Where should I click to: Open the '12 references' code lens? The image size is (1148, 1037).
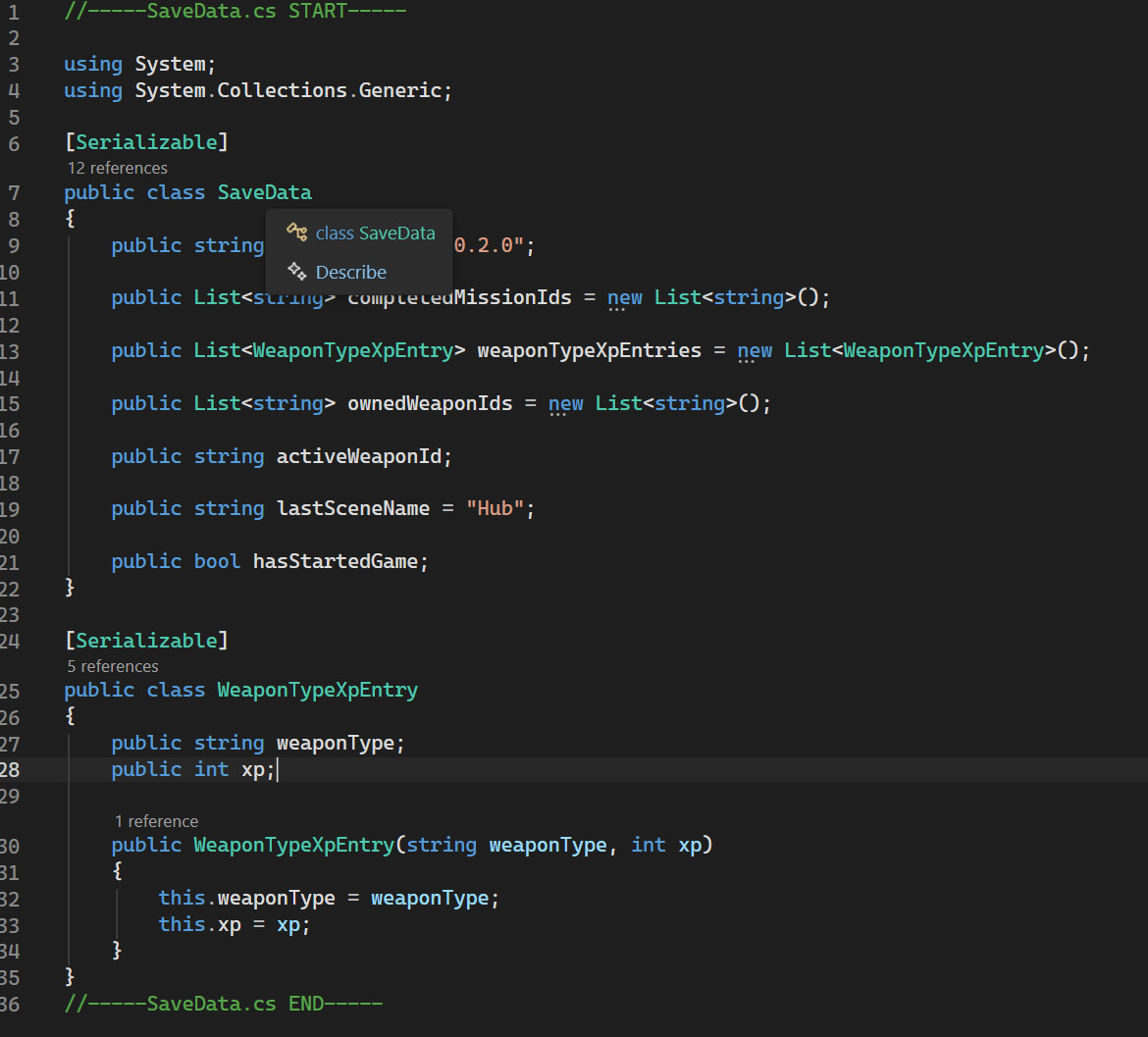pos(117,169)
